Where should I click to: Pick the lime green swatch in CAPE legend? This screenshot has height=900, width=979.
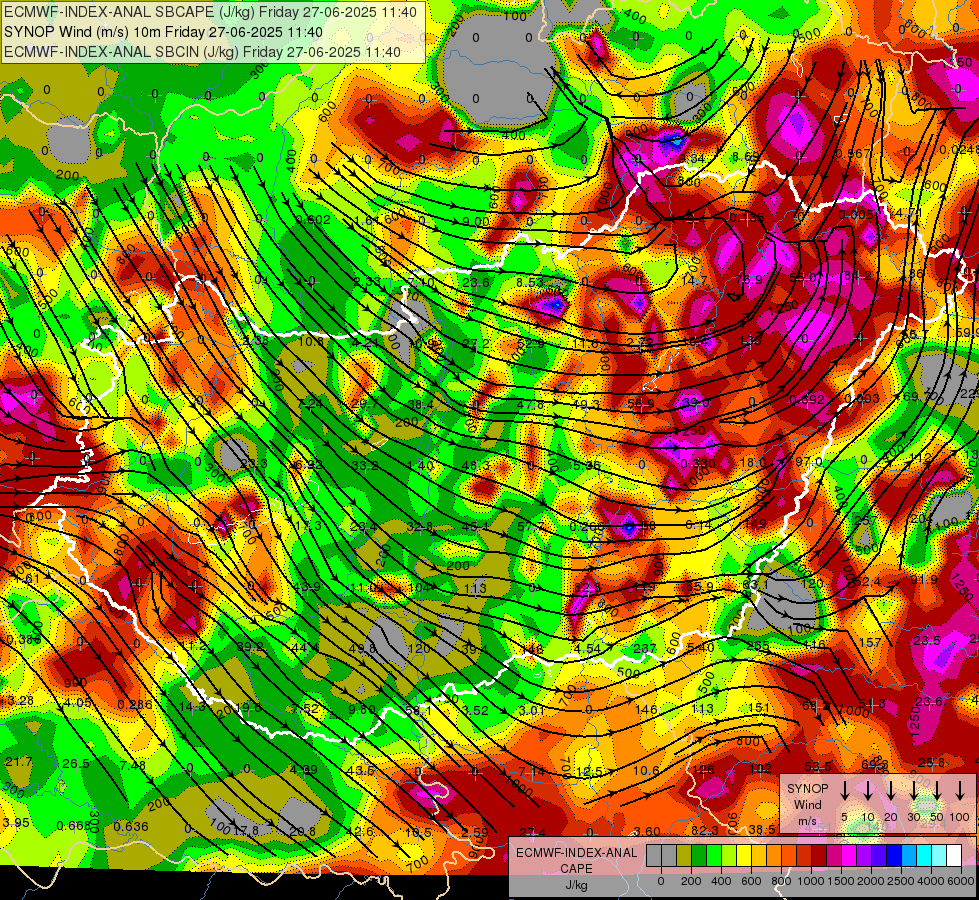click(714, 855)
